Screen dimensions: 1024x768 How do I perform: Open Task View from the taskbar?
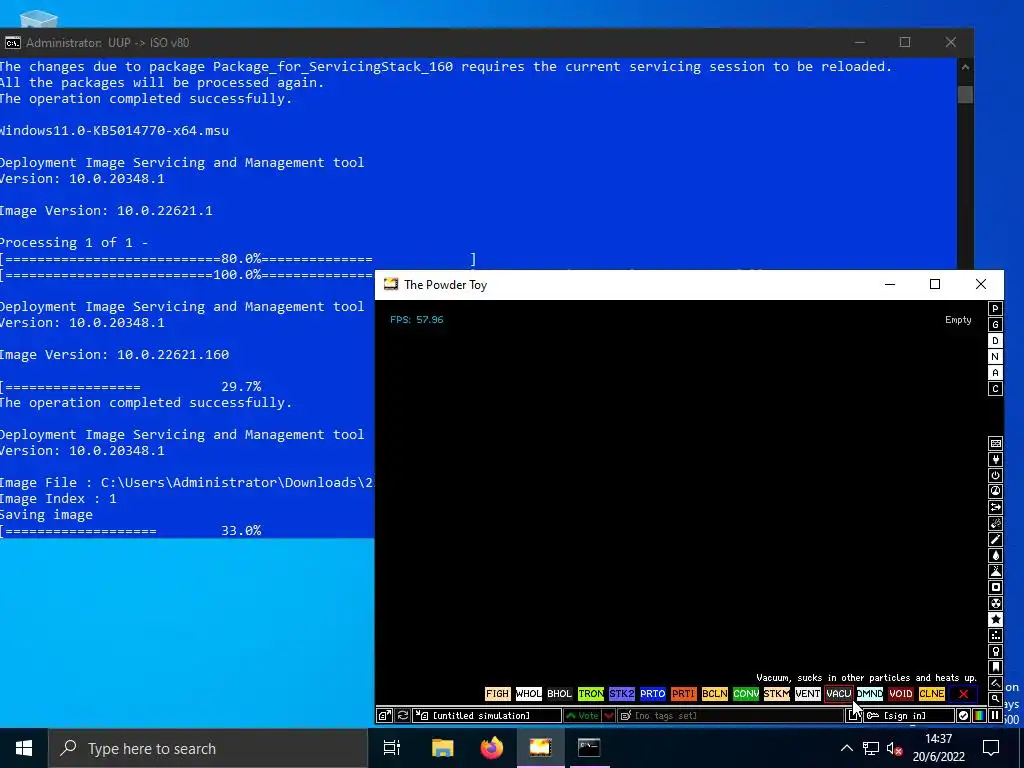point(392,748)
